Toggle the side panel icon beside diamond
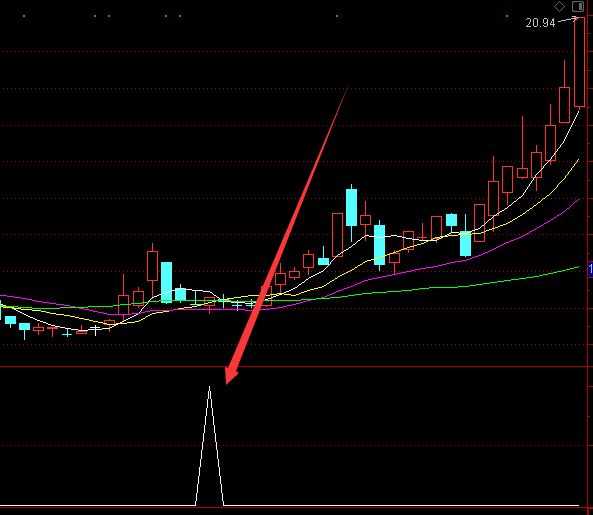The height and width of the screenshot is (515, 593). 578,6
